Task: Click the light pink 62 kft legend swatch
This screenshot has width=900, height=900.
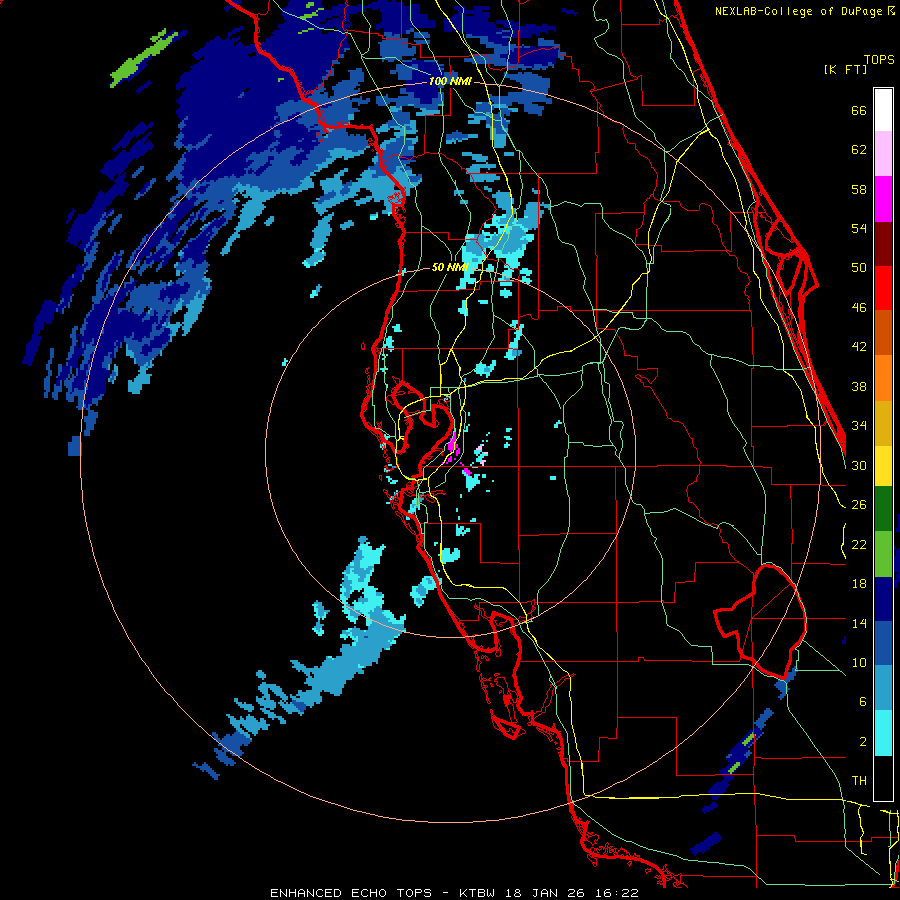Action: point(883,154)
